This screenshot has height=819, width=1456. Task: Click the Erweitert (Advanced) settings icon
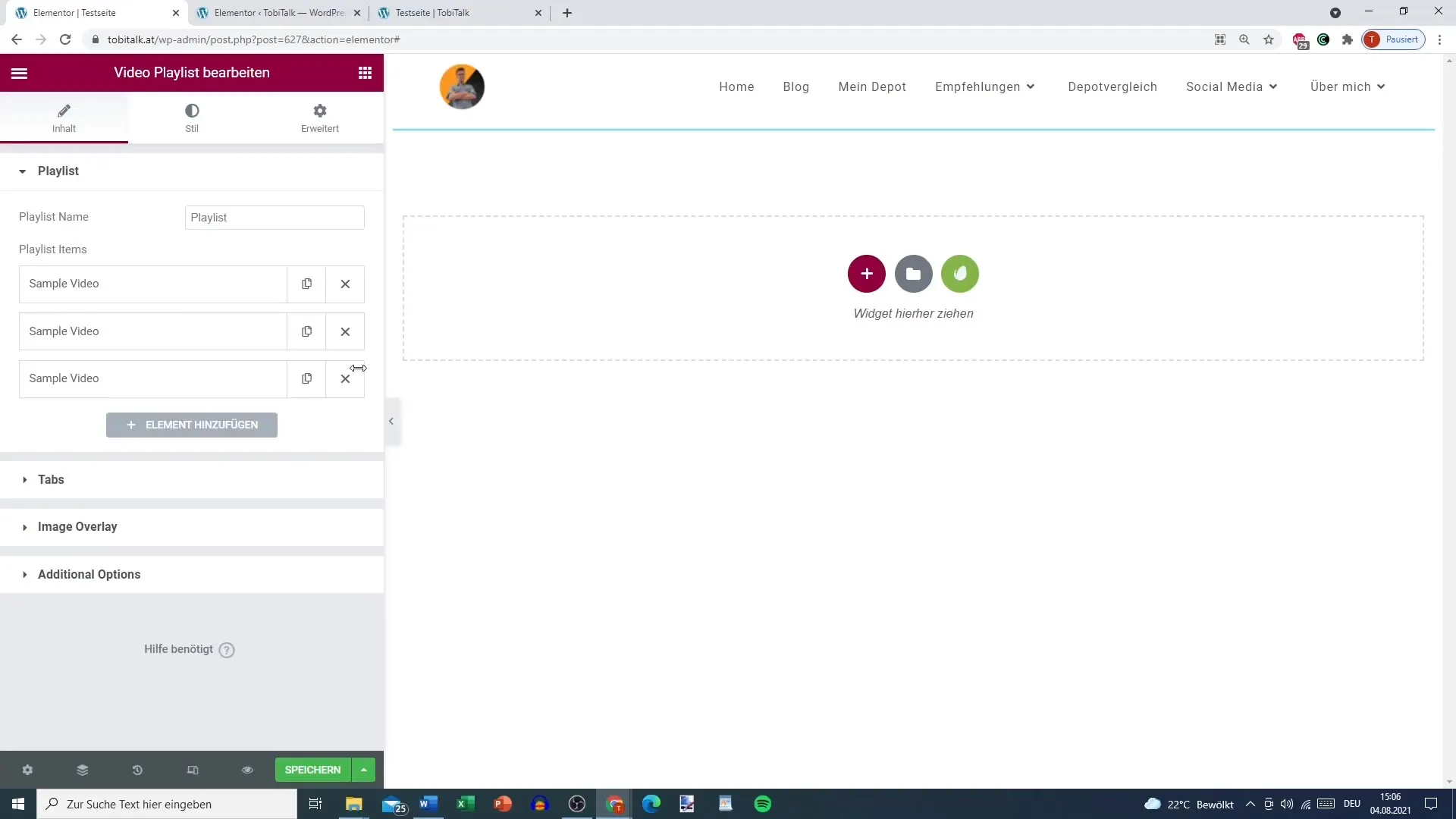coord(320,110)
